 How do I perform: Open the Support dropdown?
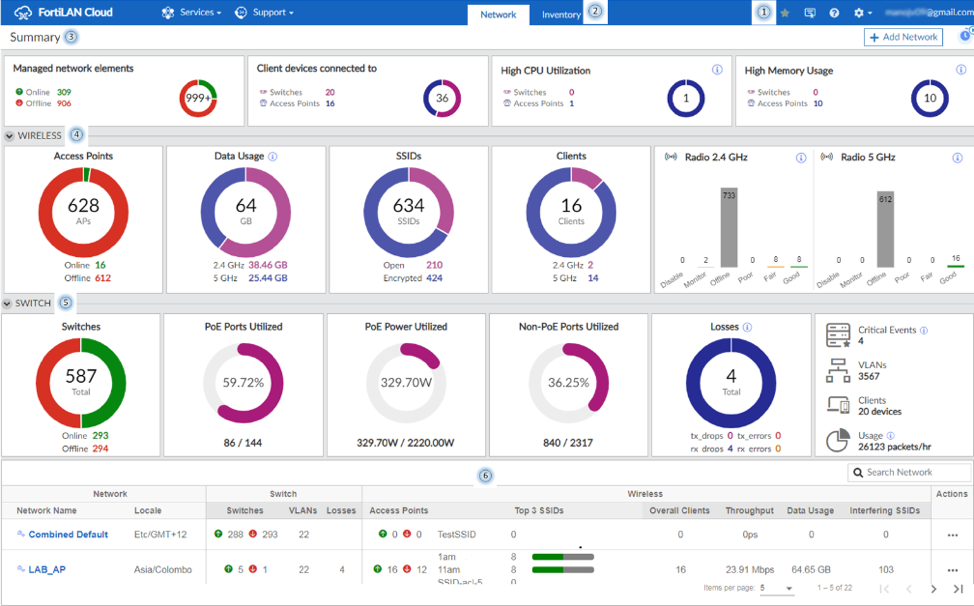[x=265, y=13]
